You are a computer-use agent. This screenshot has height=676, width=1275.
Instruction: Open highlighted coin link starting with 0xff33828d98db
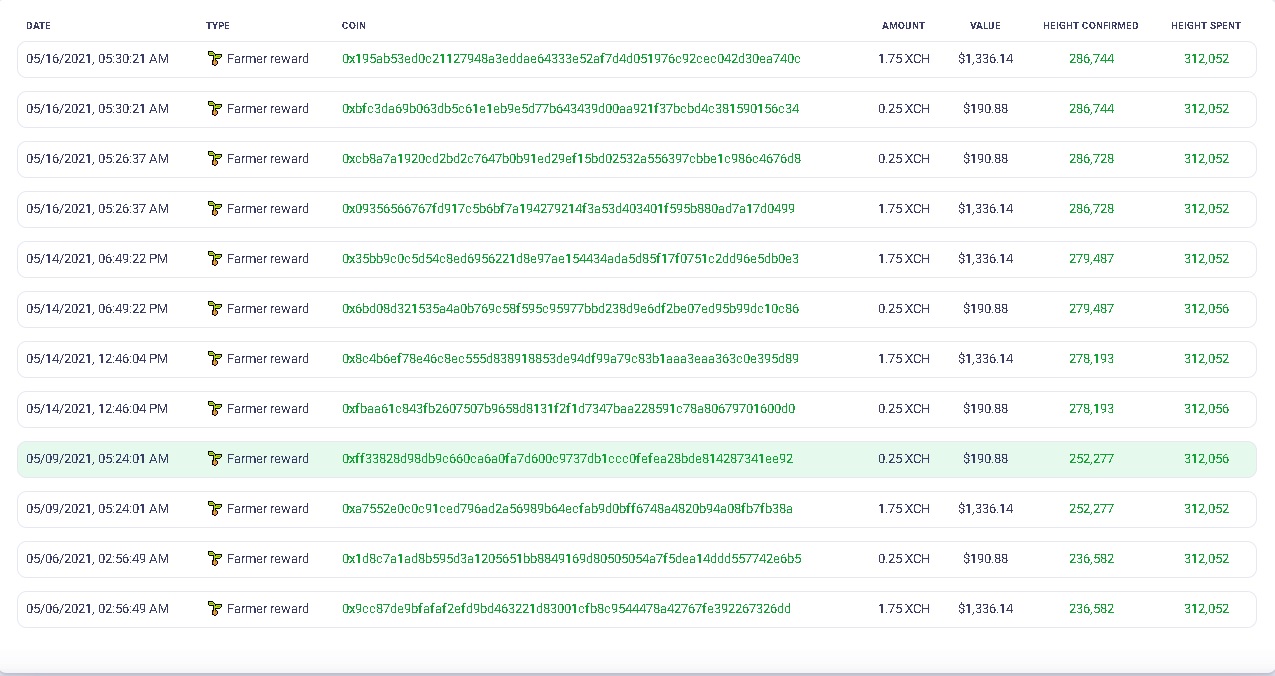tap(567, 459)
